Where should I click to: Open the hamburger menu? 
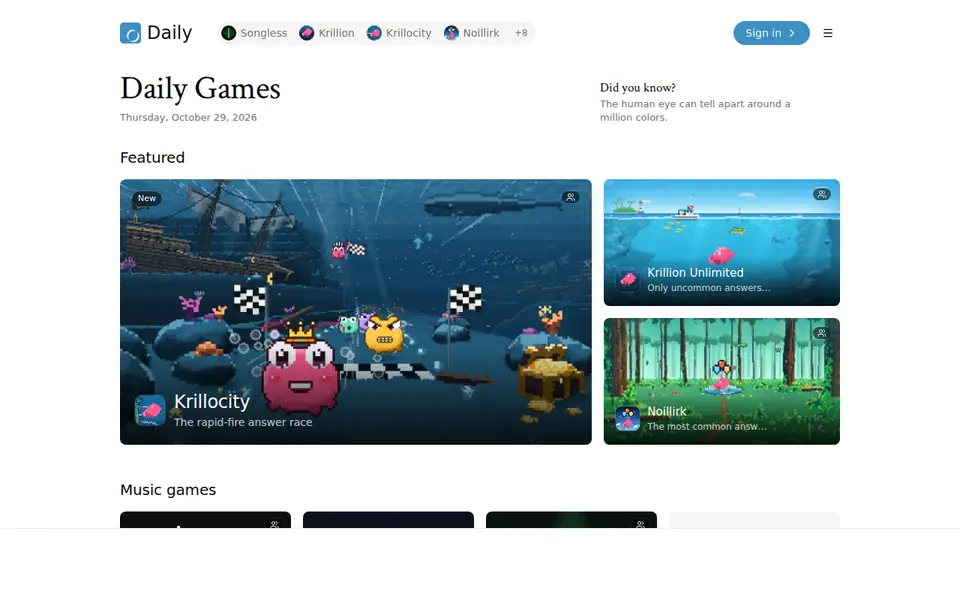[828, 33]
